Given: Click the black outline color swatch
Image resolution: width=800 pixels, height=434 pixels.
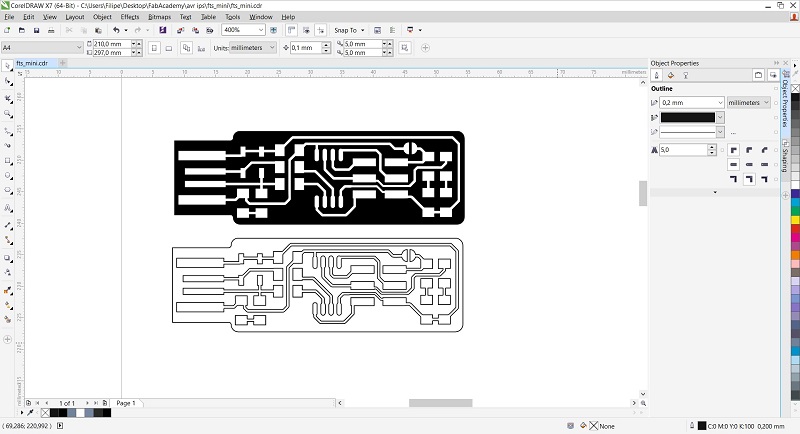Looking at the screenshot, I should [x=688, y=117].
